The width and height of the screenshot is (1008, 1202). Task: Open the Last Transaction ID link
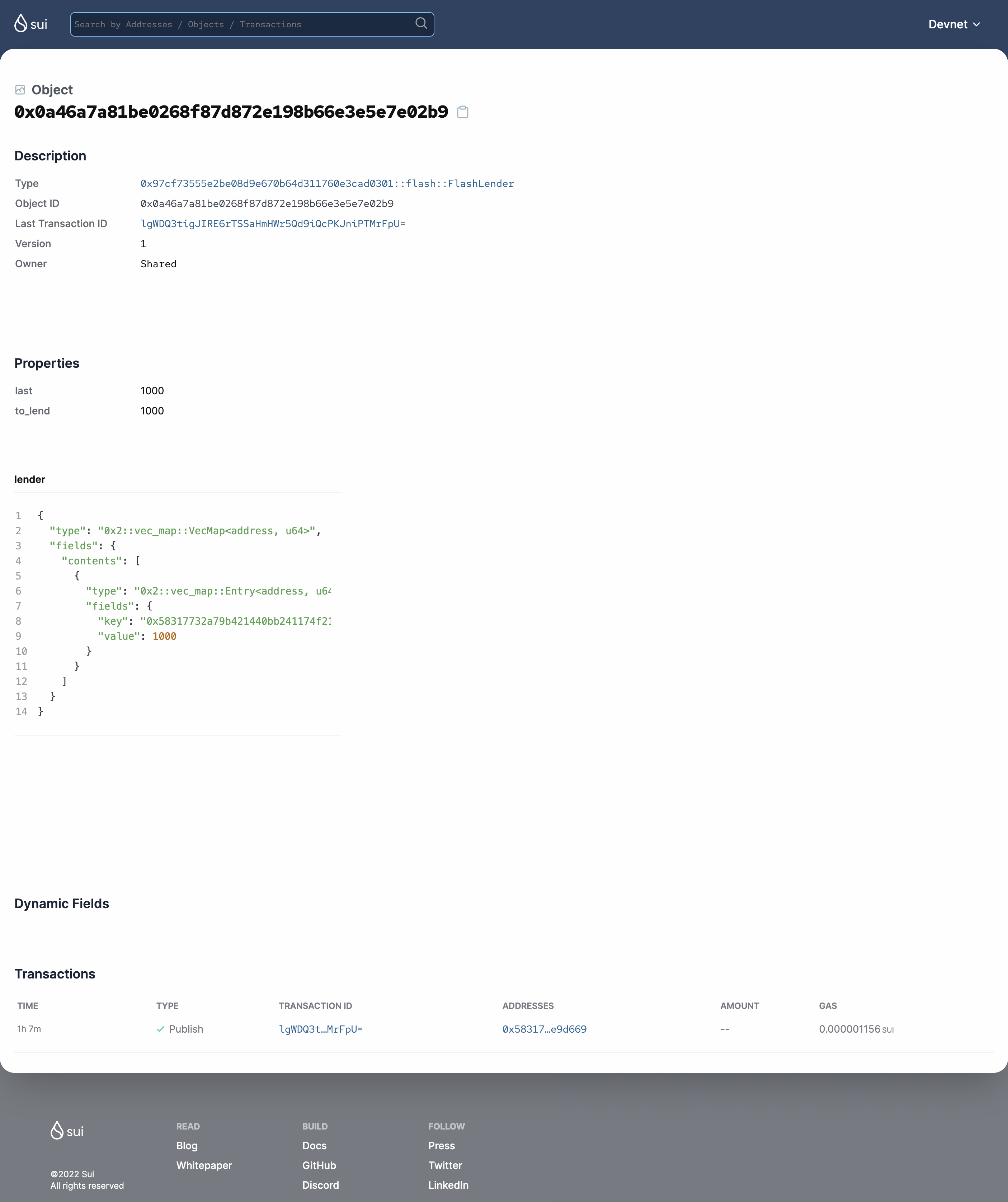273,224
